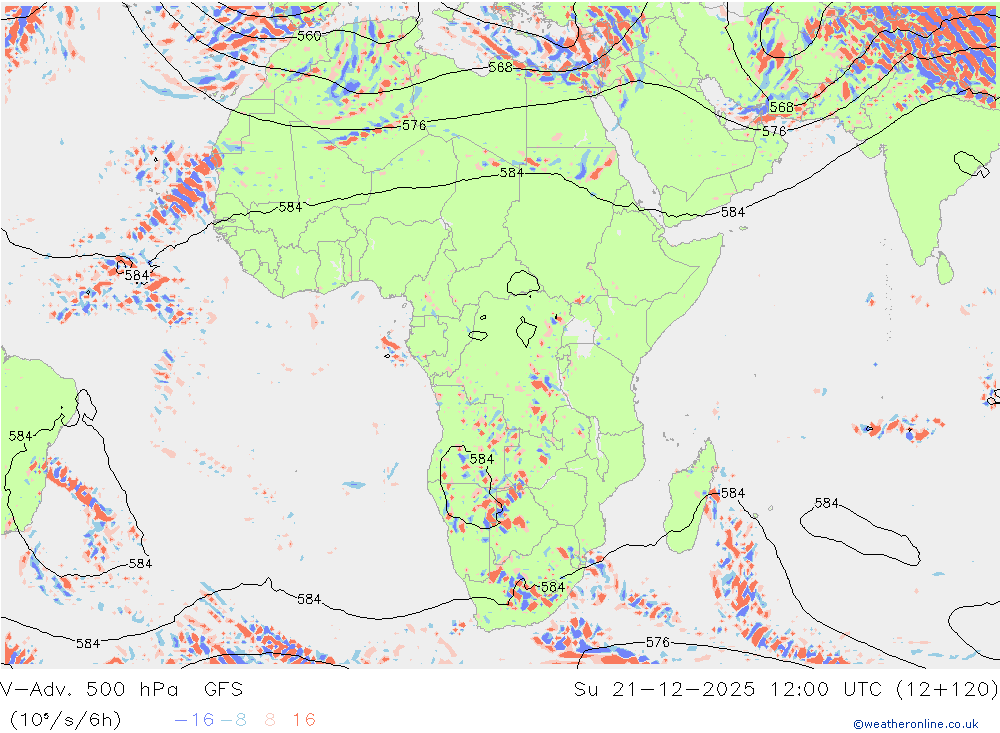Click the 568 contour label over Iran
This screenshot has height=733, width=1000.
(781, 107)
